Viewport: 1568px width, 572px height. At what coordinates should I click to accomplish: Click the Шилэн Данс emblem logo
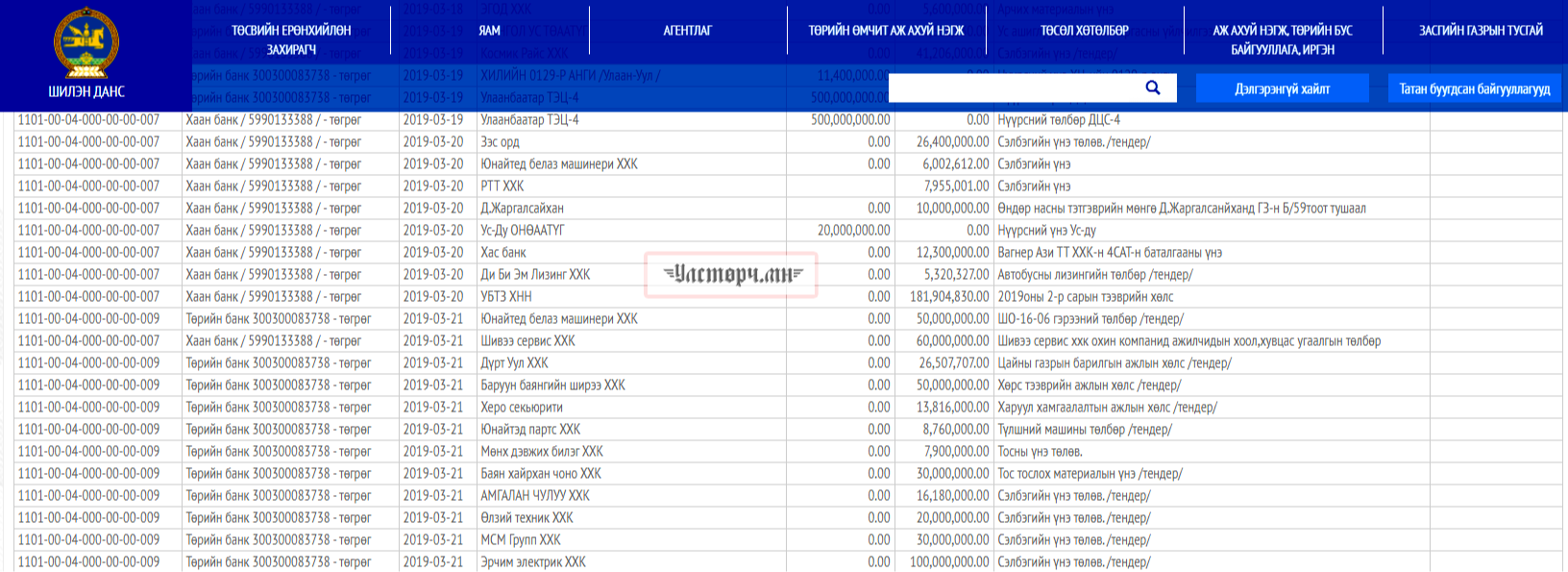click(86, 44)
